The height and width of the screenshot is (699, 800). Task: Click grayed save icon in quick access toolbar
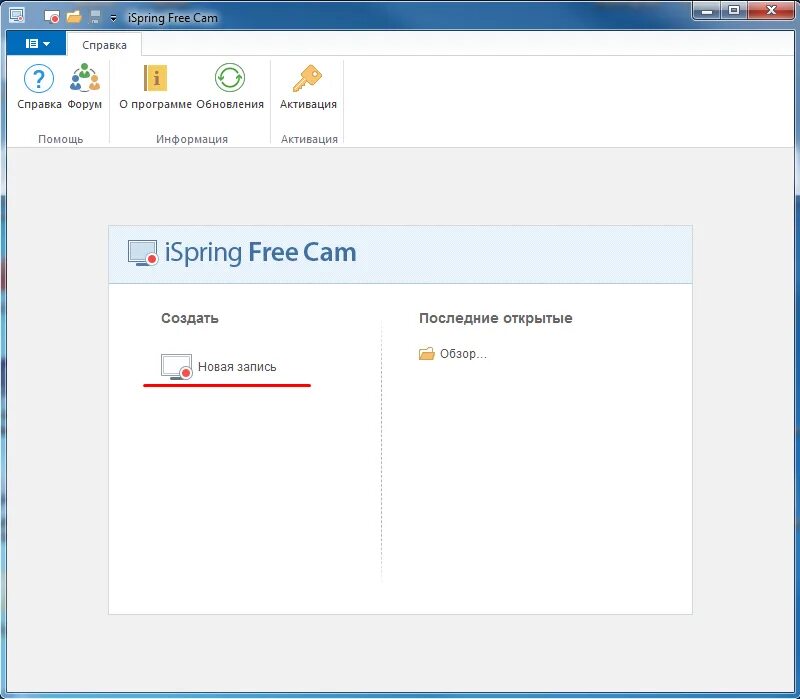click(95, 17)
